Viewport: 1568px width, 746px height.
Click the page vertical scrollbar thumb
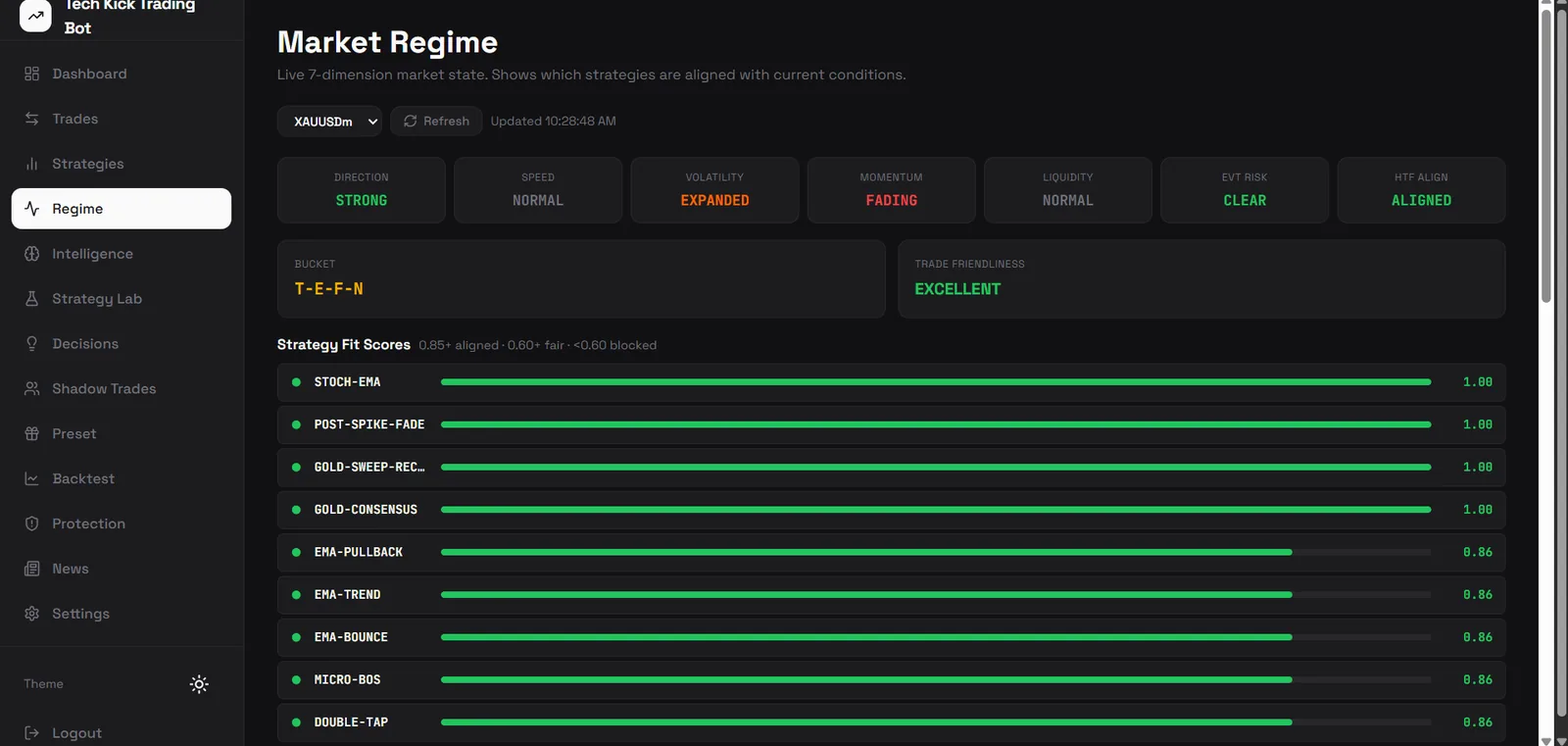point(1546,157)
